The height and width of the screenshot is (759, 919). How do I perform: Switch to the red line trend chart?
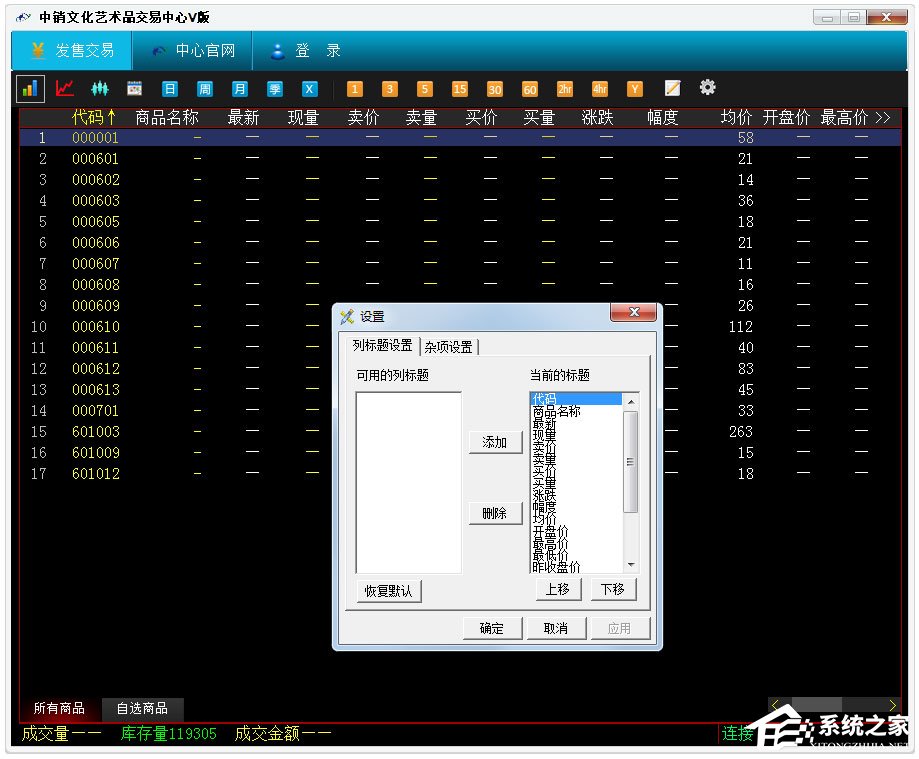tap(64, 89)
